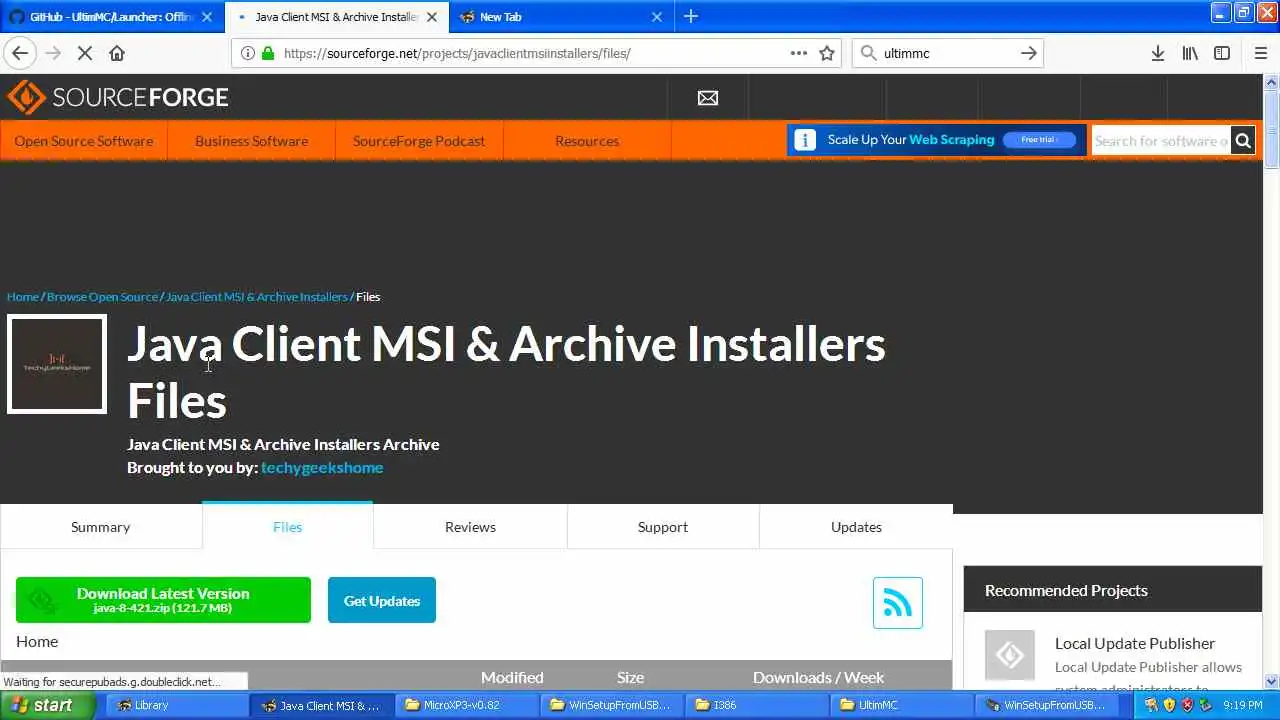Click the SourceForge search magnifier button

click(1243, 141)
